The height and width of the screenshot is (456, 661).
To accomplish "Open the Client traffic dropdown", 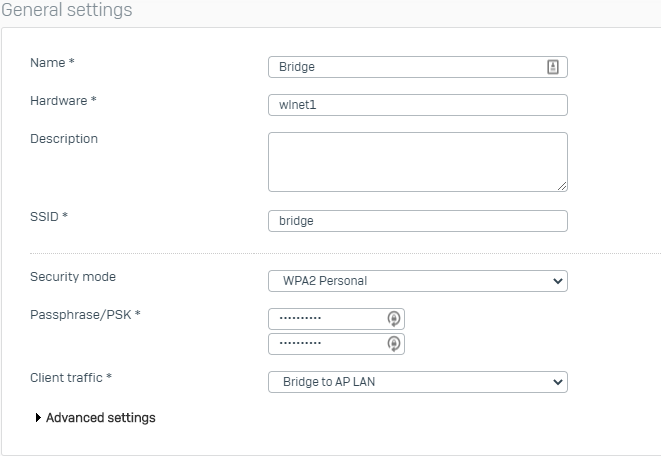I will pyautogui.click(x=417, y=382).
